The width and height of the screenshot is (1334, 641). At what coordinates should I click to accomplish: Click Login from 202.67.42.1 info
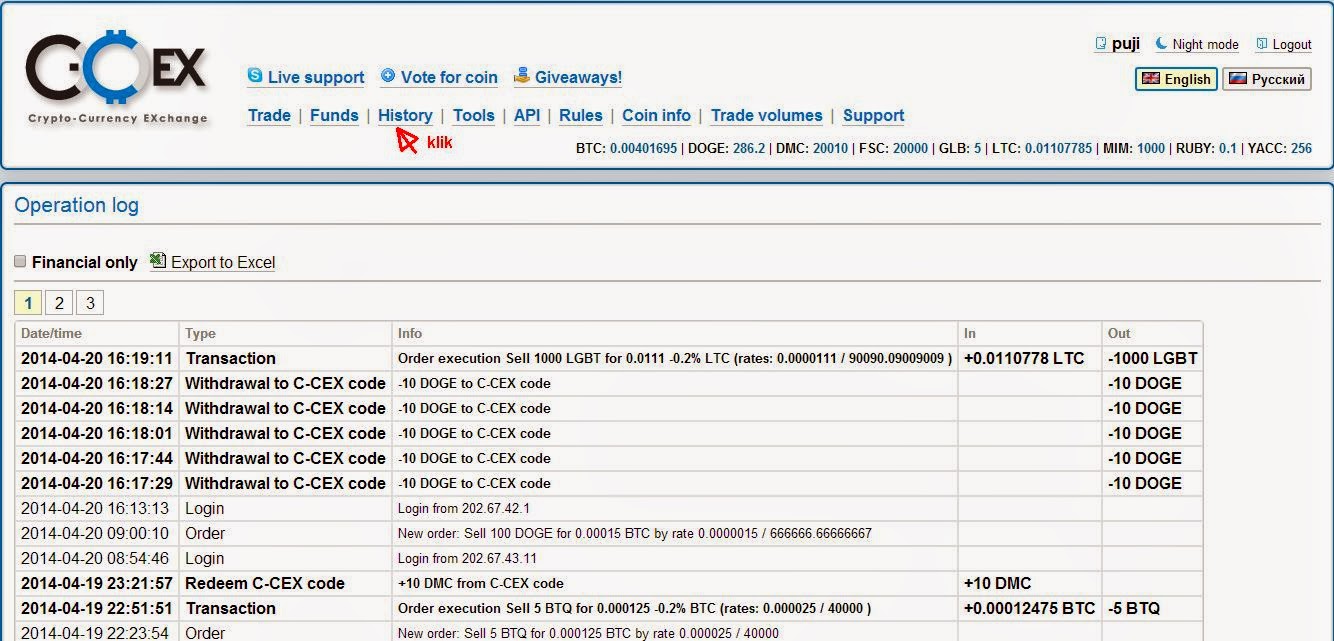coord(463,508)
